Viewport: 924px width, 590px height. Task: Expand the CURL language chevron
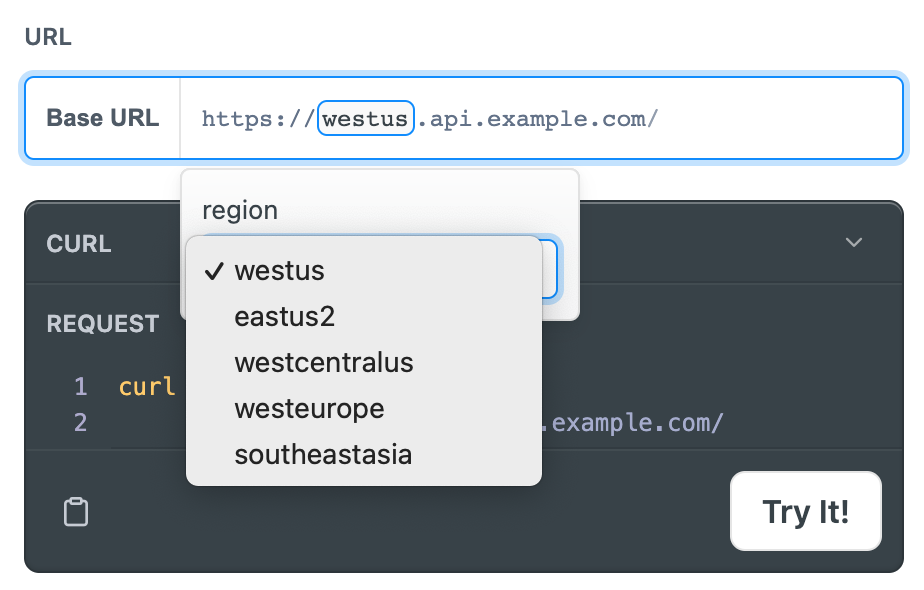853,242
